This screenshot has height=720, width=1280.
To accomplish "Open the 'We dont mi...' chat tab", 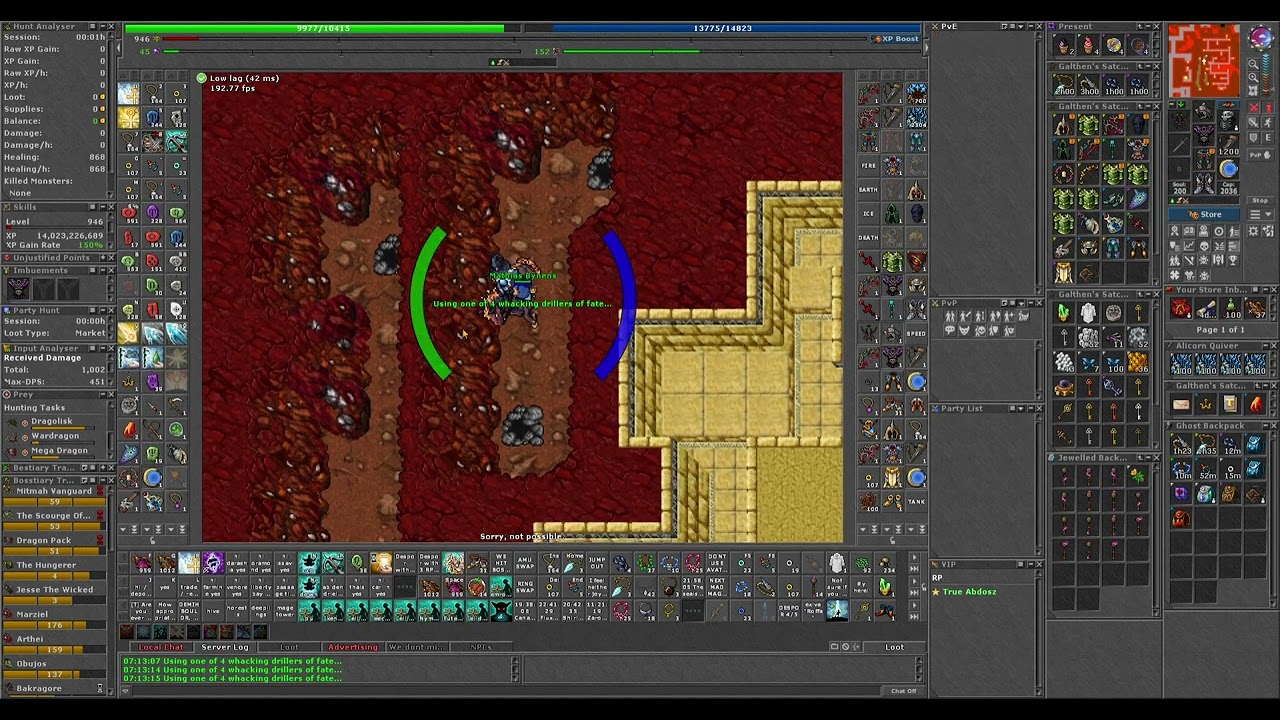I will [417, 647].
